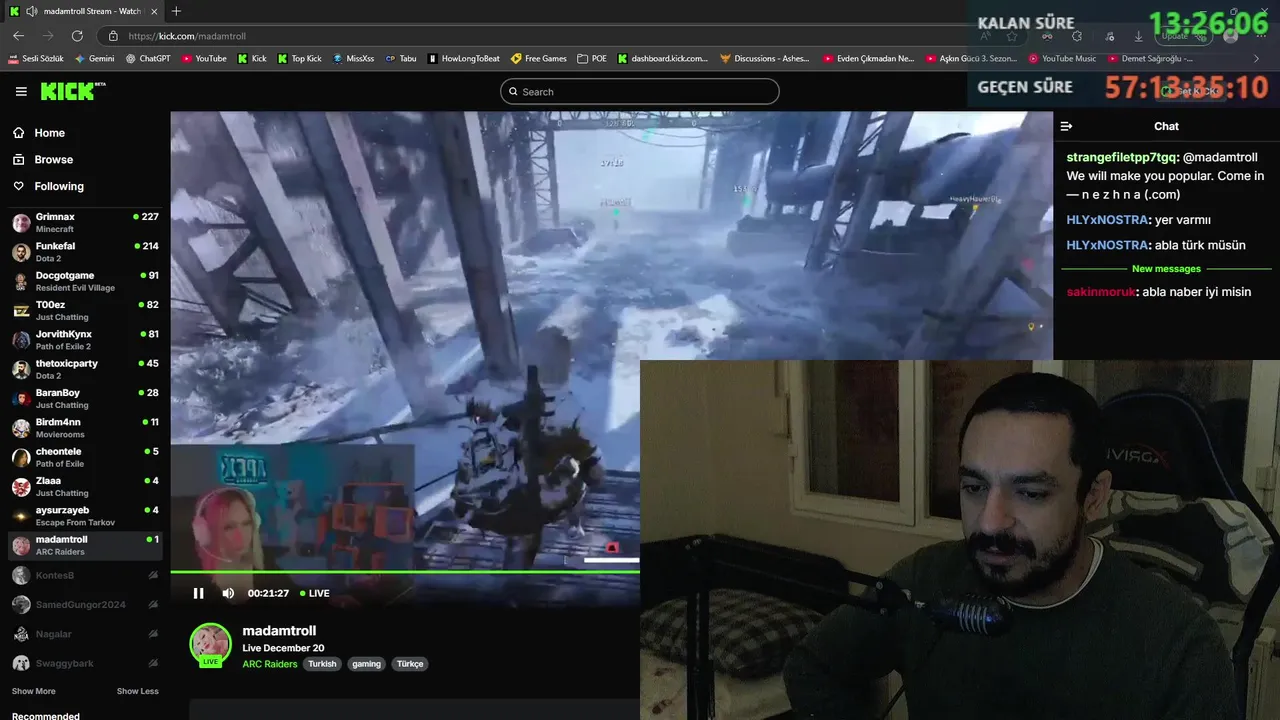The height and width of the screenshot is (720, 1280).
Task: Open Free Games bookmark
Action: 539,59
